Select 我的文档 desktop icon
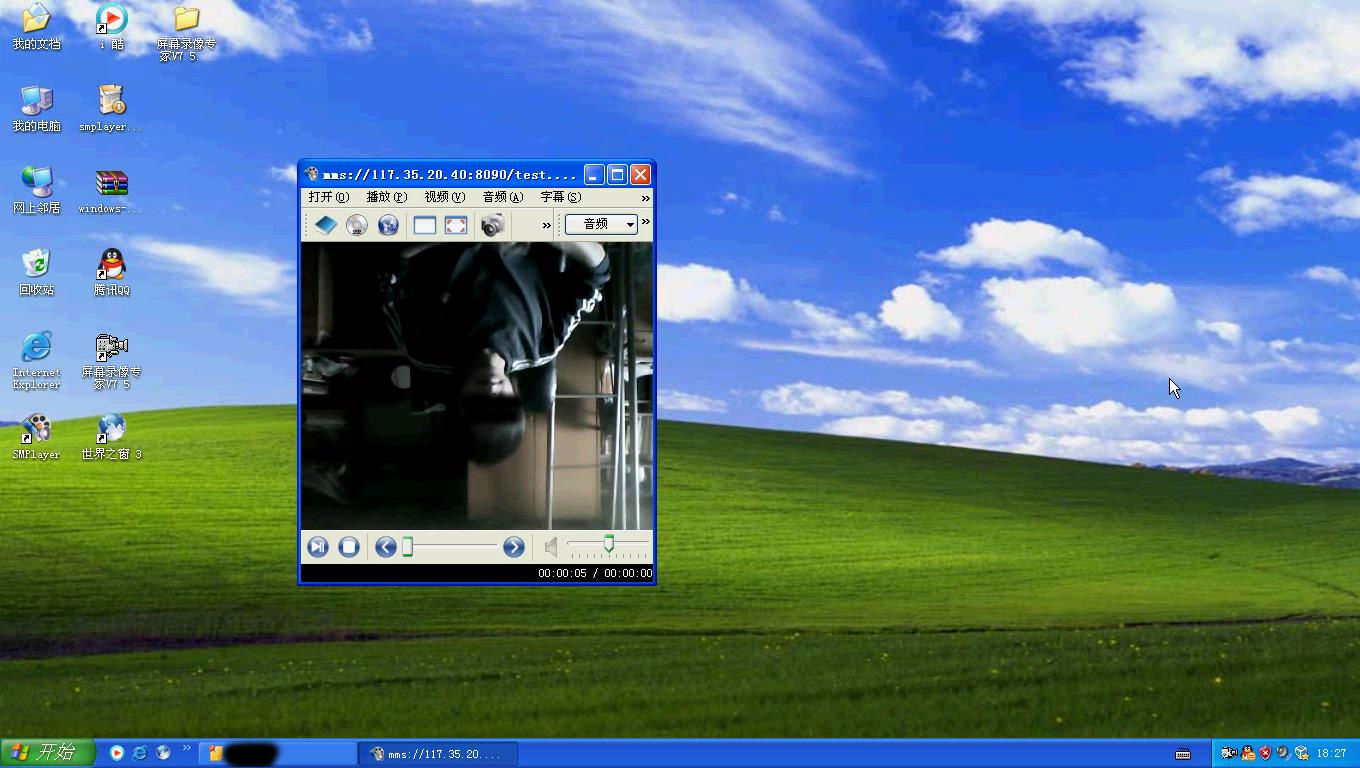This screenshot has height=768, width=1360. click(36, 27)
